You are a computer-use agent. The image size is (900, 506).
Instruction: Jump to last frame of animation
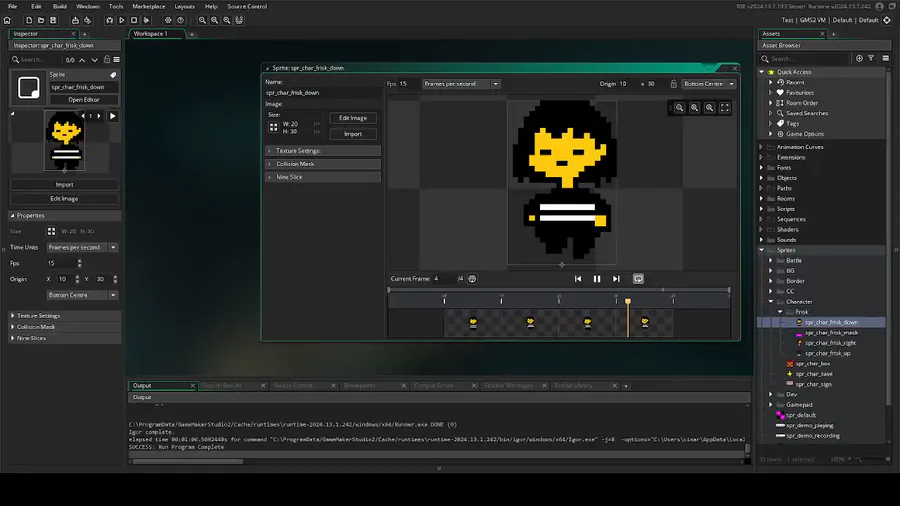(x=616, y=279)
